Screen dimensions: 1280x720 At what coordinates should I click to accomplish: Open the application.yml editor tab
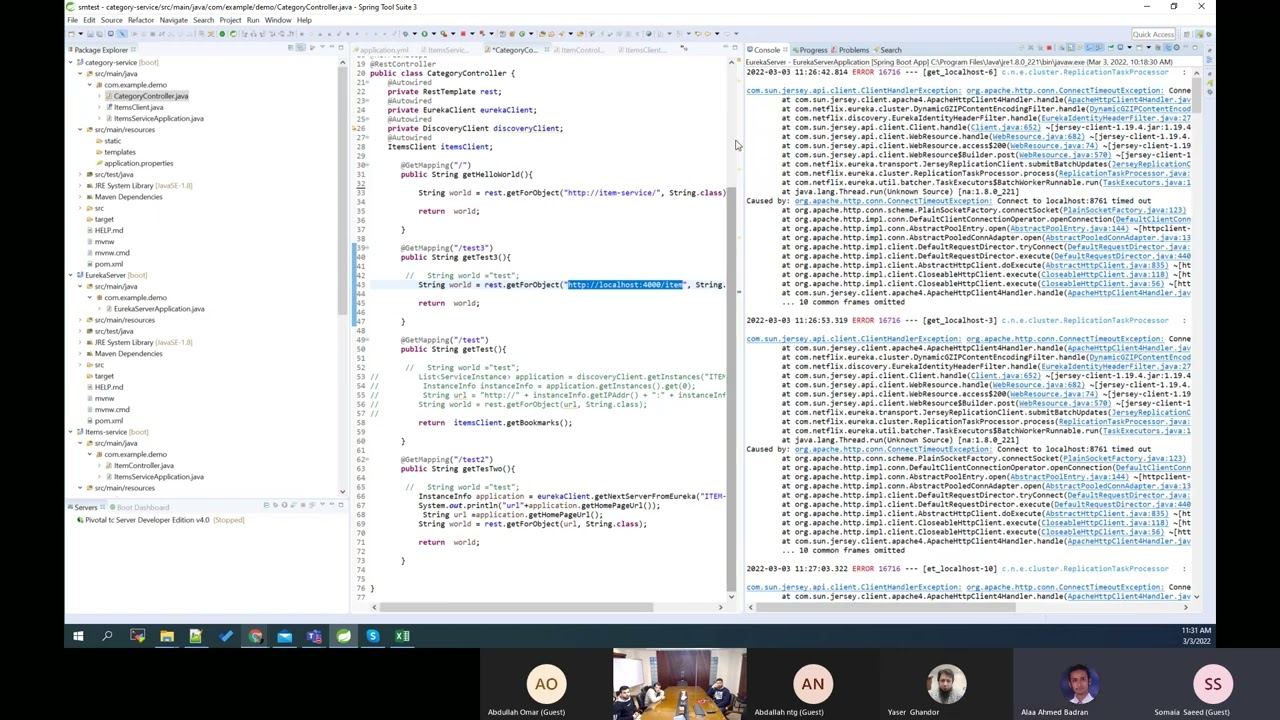pos(382,50)
